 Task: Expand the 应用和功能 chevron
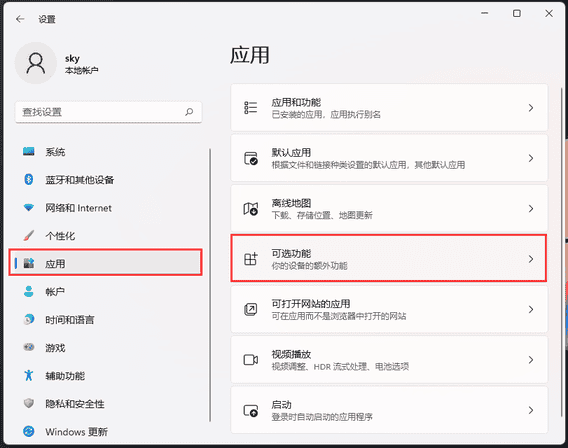pos(531,108)
